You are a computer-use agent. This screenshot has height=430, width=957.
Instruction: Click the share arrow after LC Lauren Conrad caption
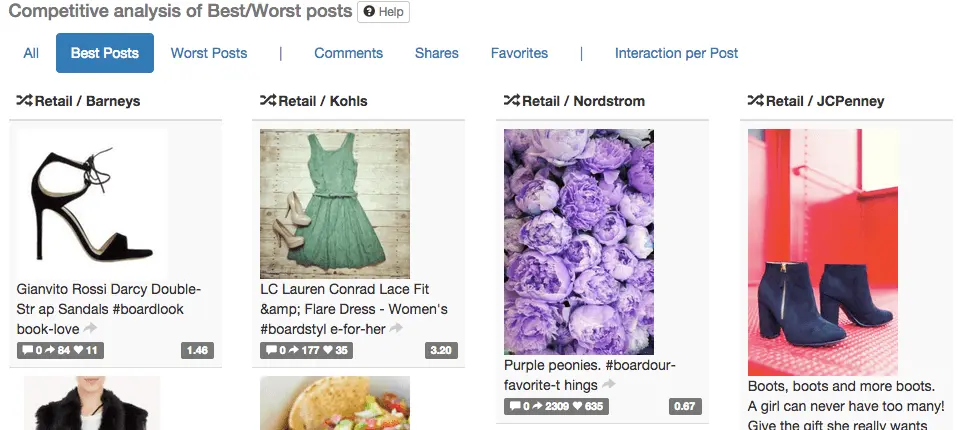coord(396,328)
